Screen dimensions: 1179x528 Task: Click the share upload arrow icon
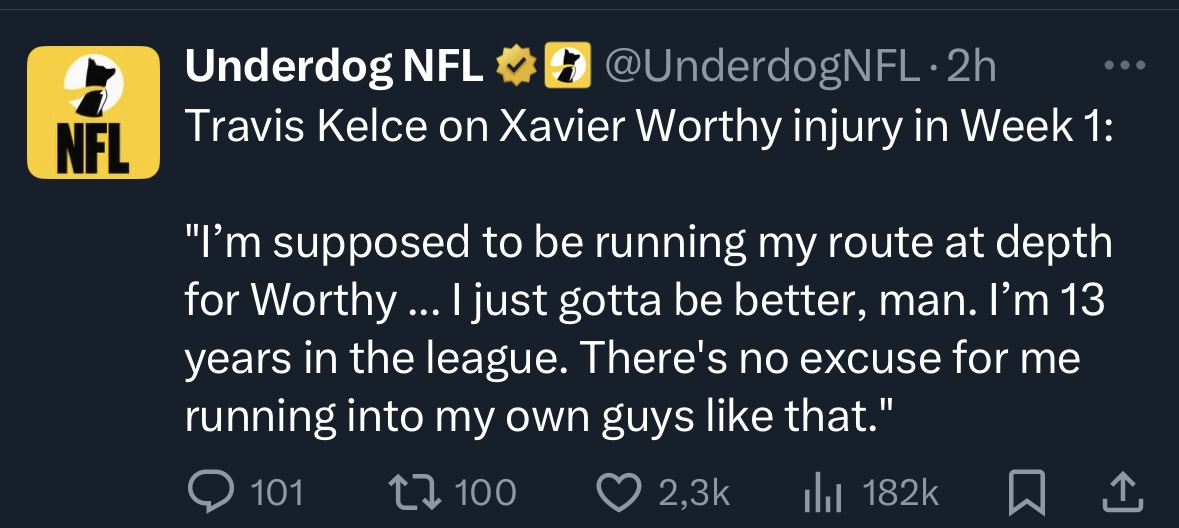1122,490
